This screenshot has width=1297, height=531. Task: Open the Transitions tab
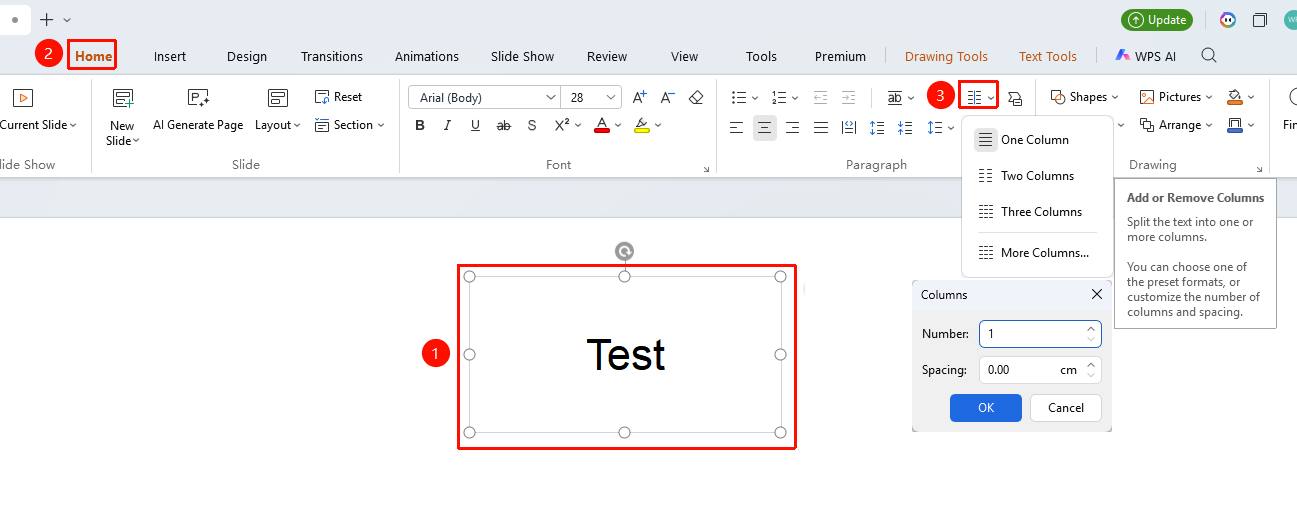tap(332, 56)
